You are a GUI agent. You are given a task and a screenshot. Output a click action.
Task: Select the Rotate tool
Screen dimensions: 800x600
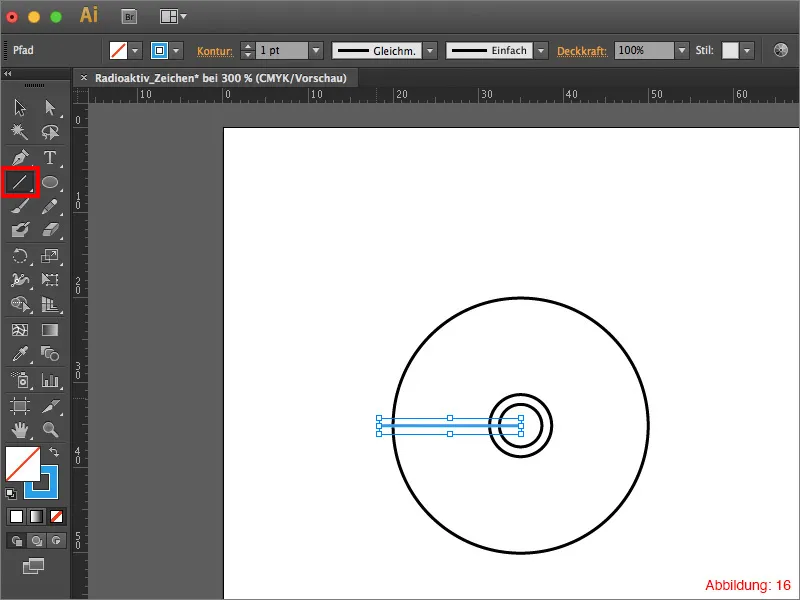click(x=20, y=255)
